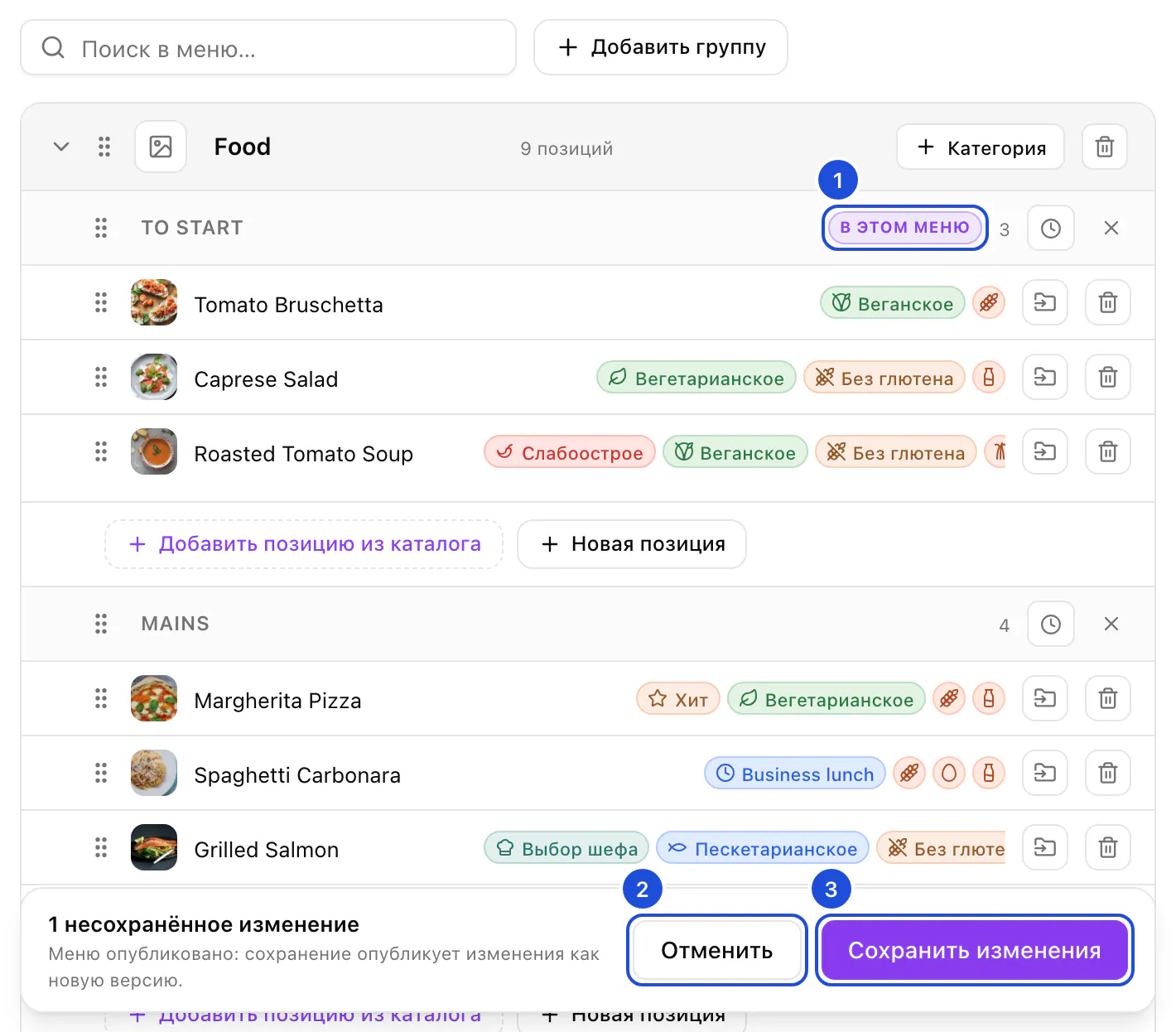Open schedule clock for TO START category
1176x1032 pixels.
point(1051,229)
